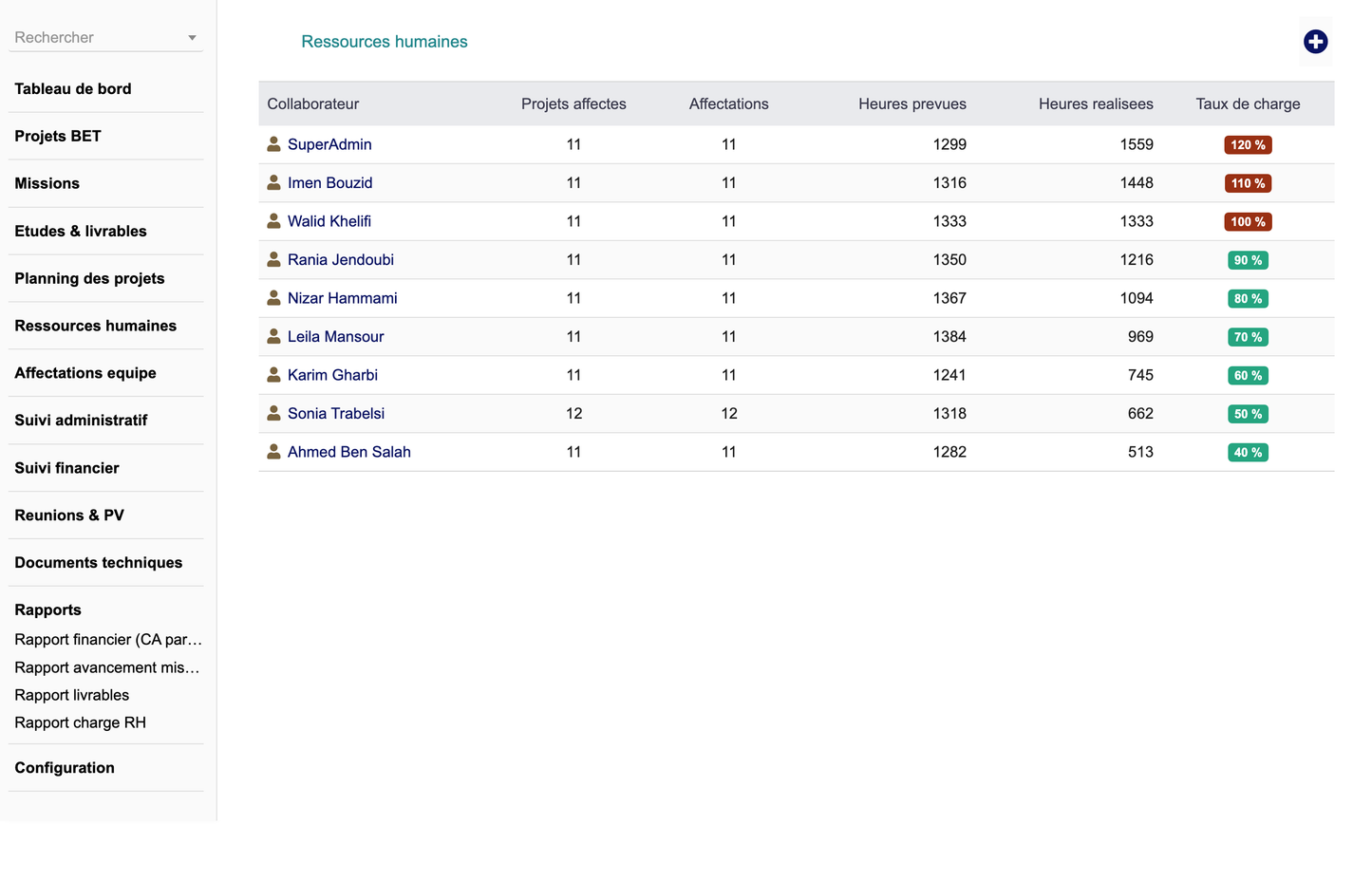Open SuperAdmin collaborator link

(329, 144)
